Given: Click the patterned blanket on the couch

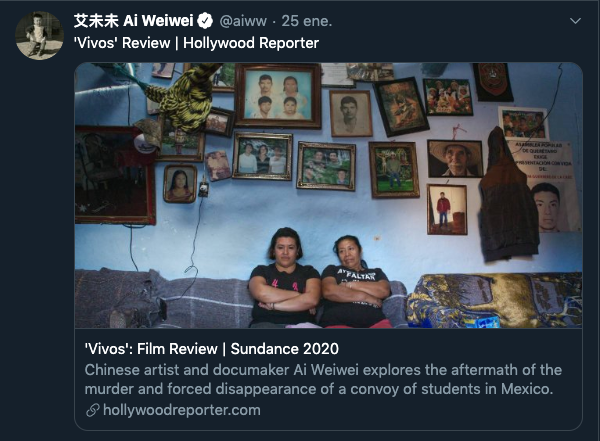Looking at the screenshot, I should [494, 301].
